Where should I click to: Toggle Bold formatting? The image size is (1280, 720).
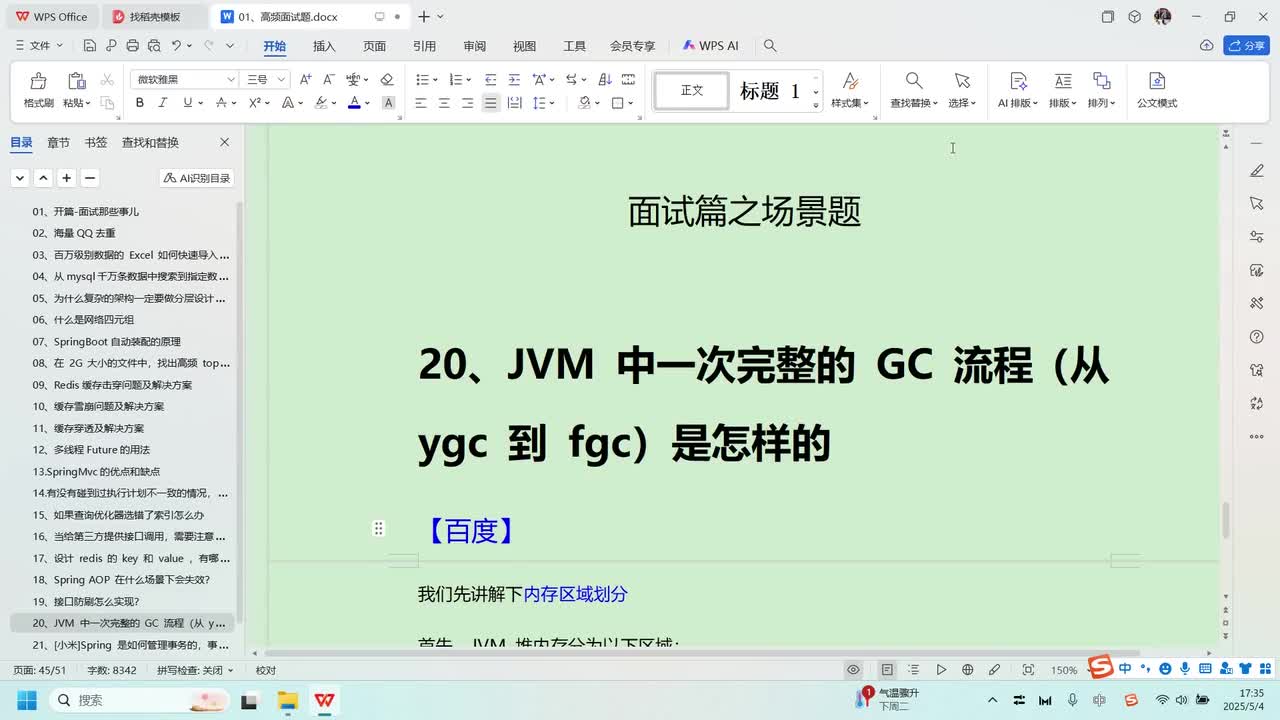coord(140,103)
